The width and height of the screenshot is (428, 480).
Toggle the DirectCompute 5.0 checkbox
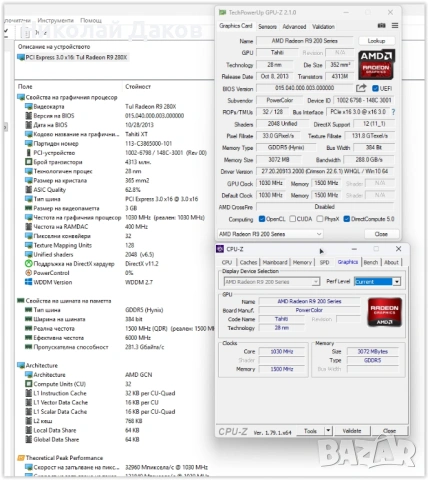tap(347, 219)
